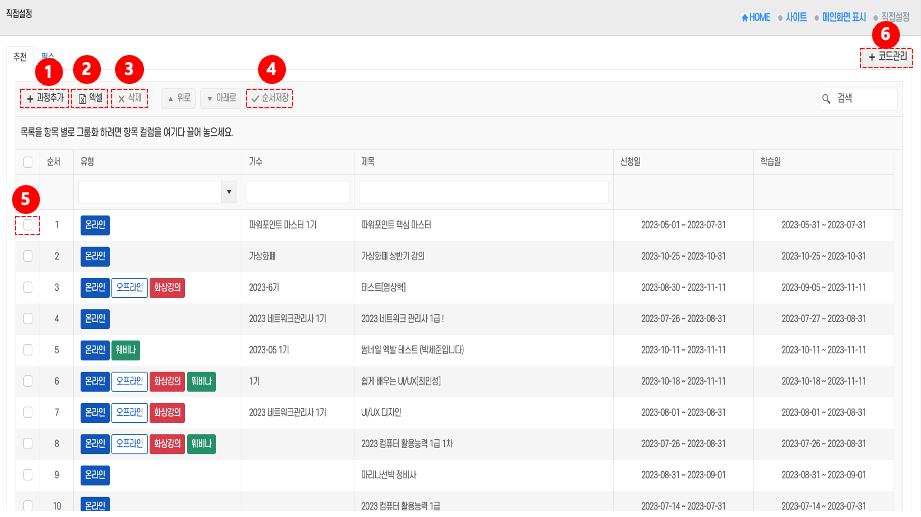Move selected row up with 위로
This screenshot has height=517, width=921.
(x=176, y=98)
